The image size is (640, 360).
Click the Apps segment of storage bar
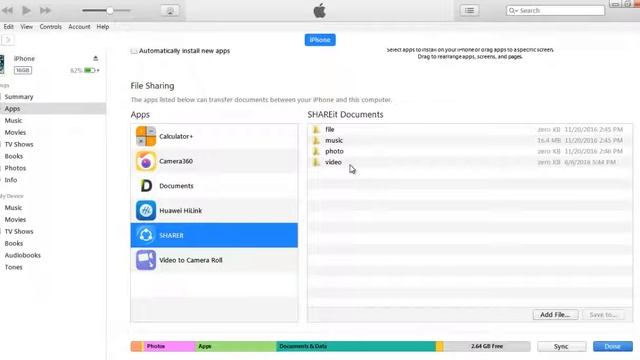tap(236, 346)
